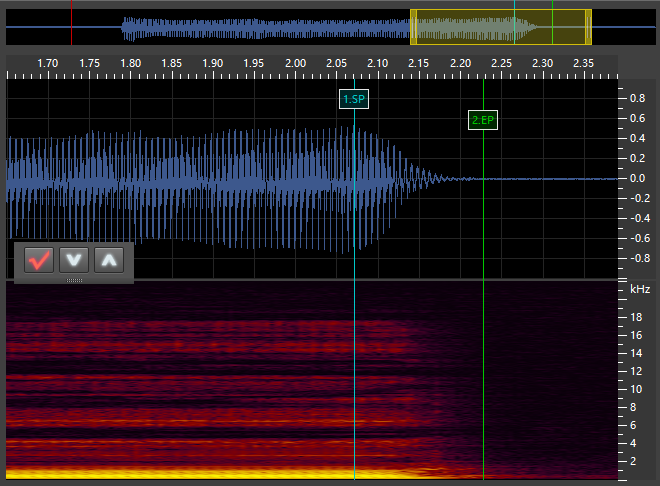Click the drag grip below the buttons

(74, 281)
